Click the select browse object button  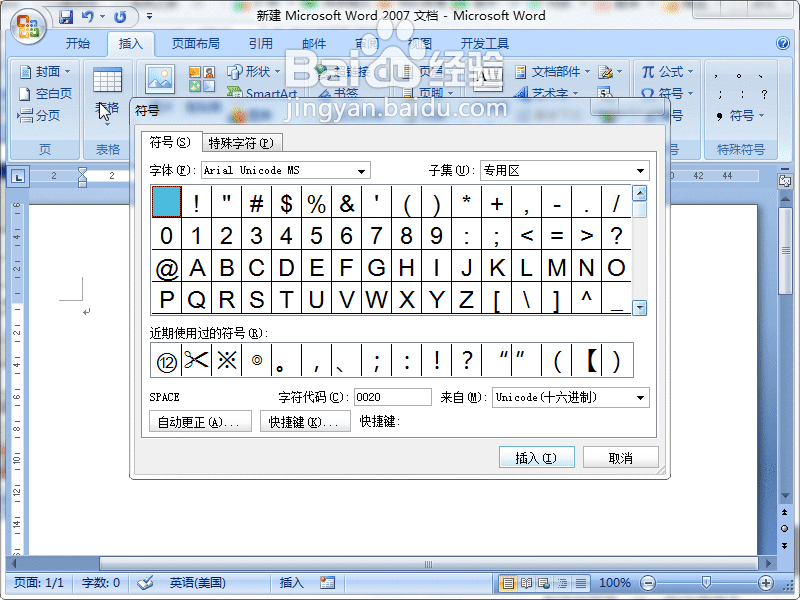(x=785, y=529)
